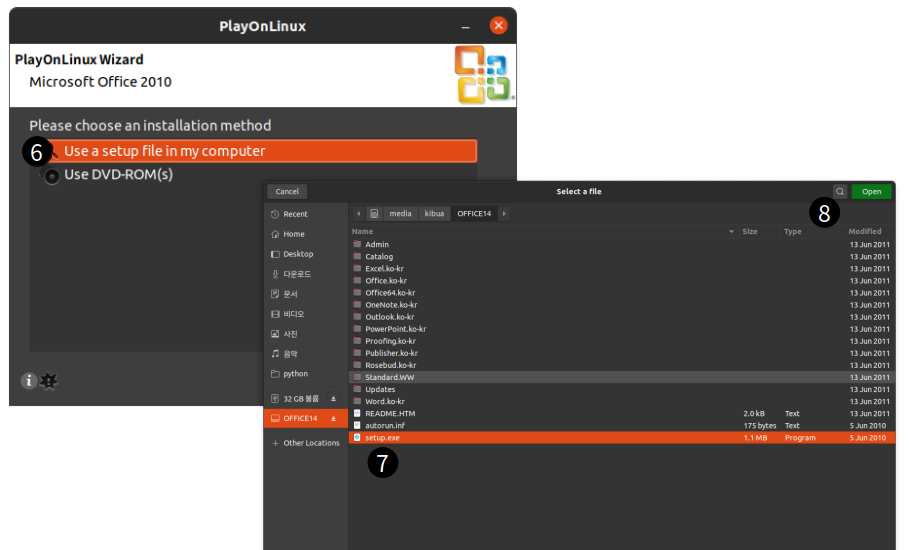Go to Home in the sidebar
Viewport: 909px width, 550px height.
tap(306, 234)
